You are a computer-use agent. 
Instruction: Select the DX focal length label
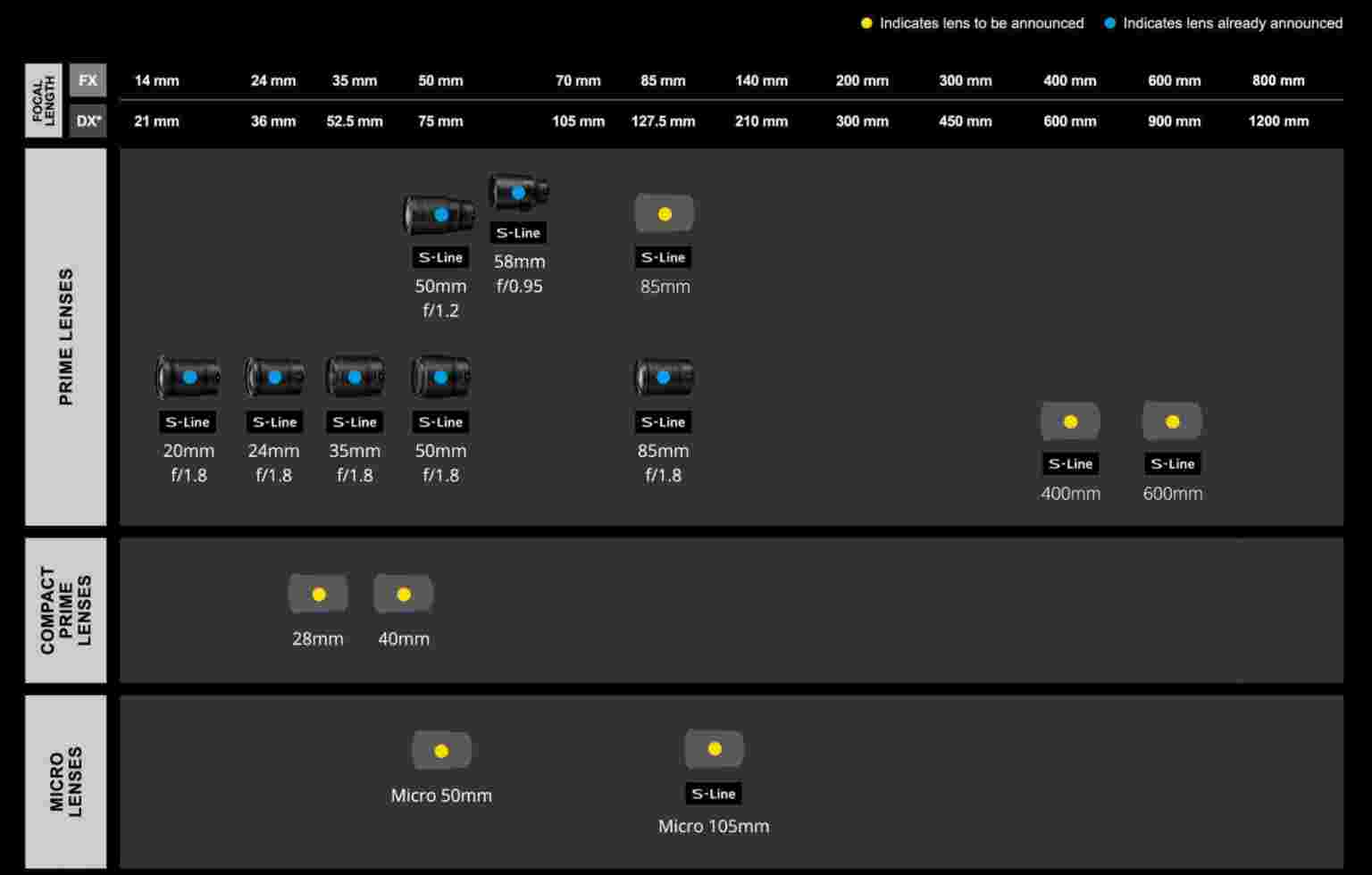88,121
